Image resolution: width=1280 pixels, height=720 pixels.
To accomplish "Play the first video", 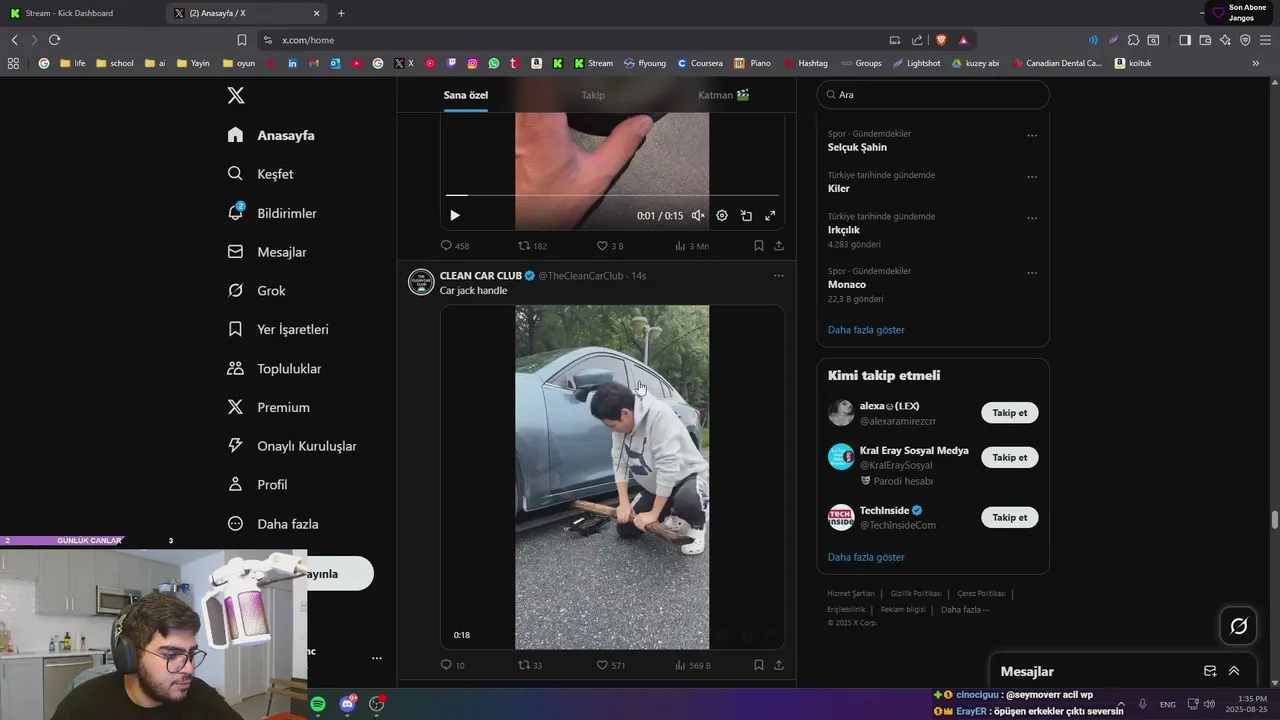I will 455,215.
